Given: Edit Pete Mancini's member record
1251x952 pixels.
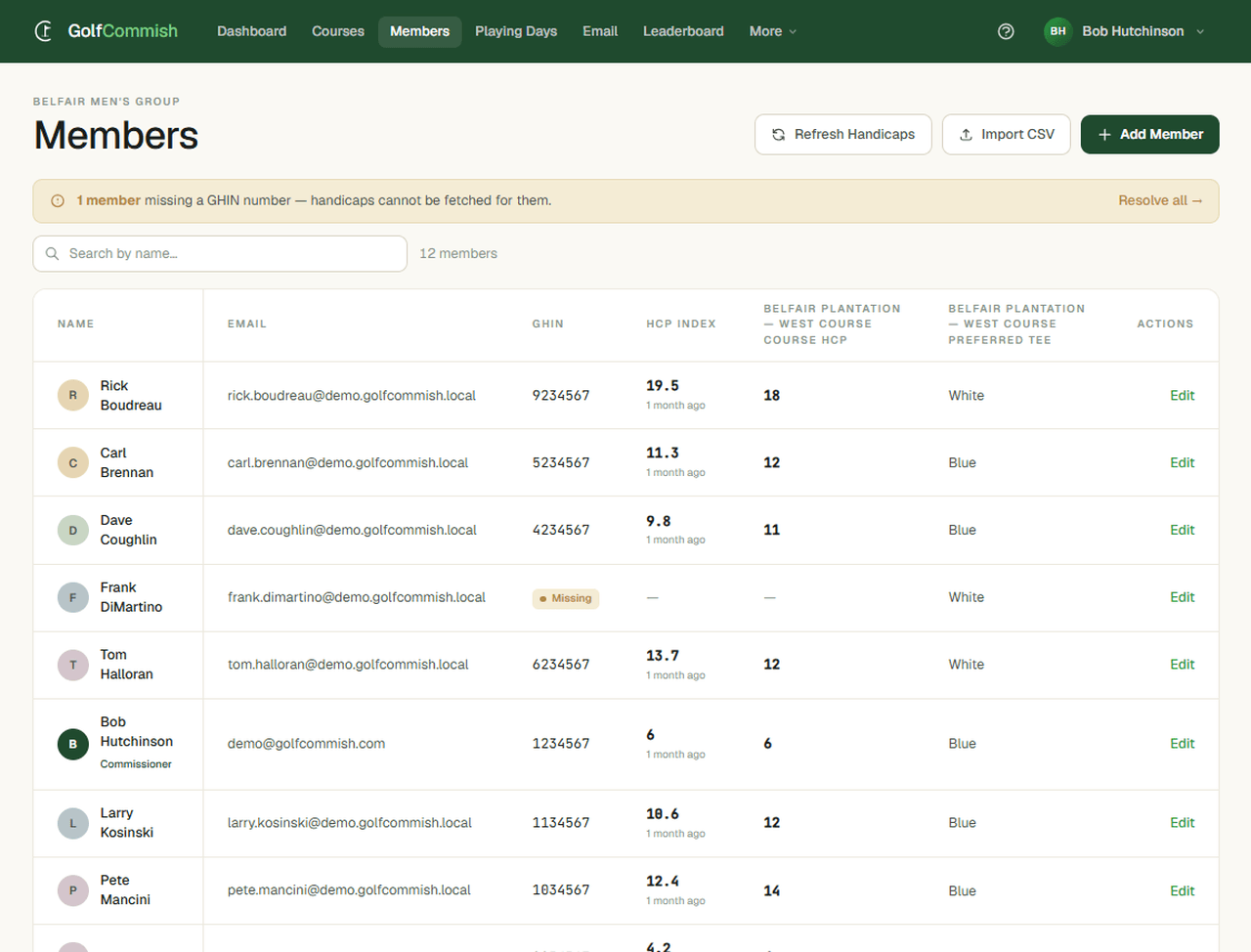Looking at the screenshot, I should (x=1183, y=891).
